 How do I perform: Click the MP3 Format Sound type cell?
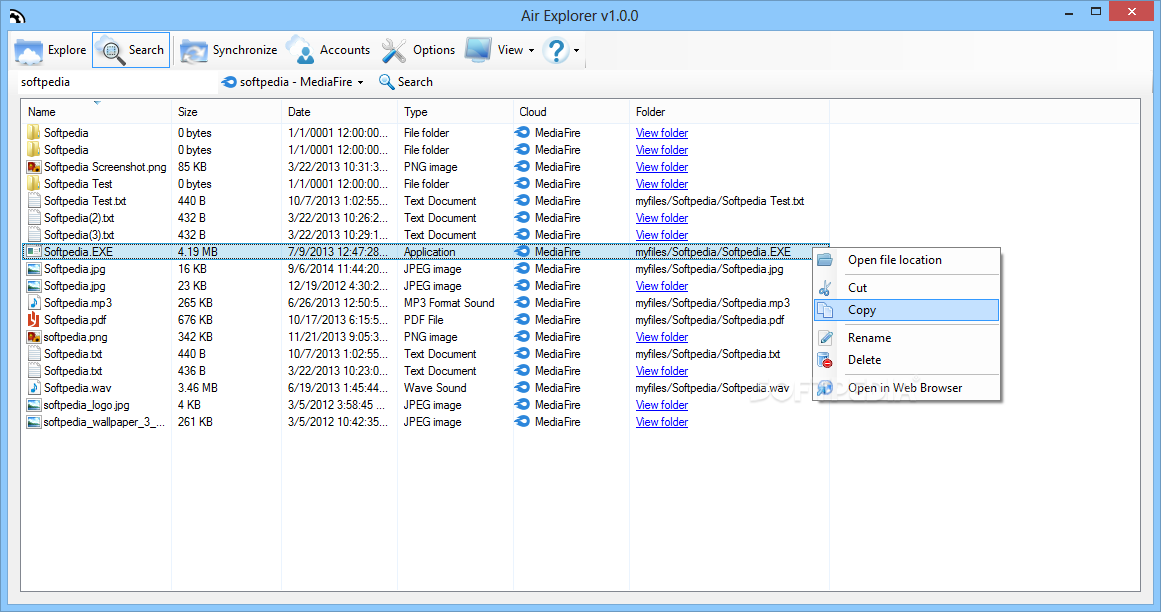point(449,303)
